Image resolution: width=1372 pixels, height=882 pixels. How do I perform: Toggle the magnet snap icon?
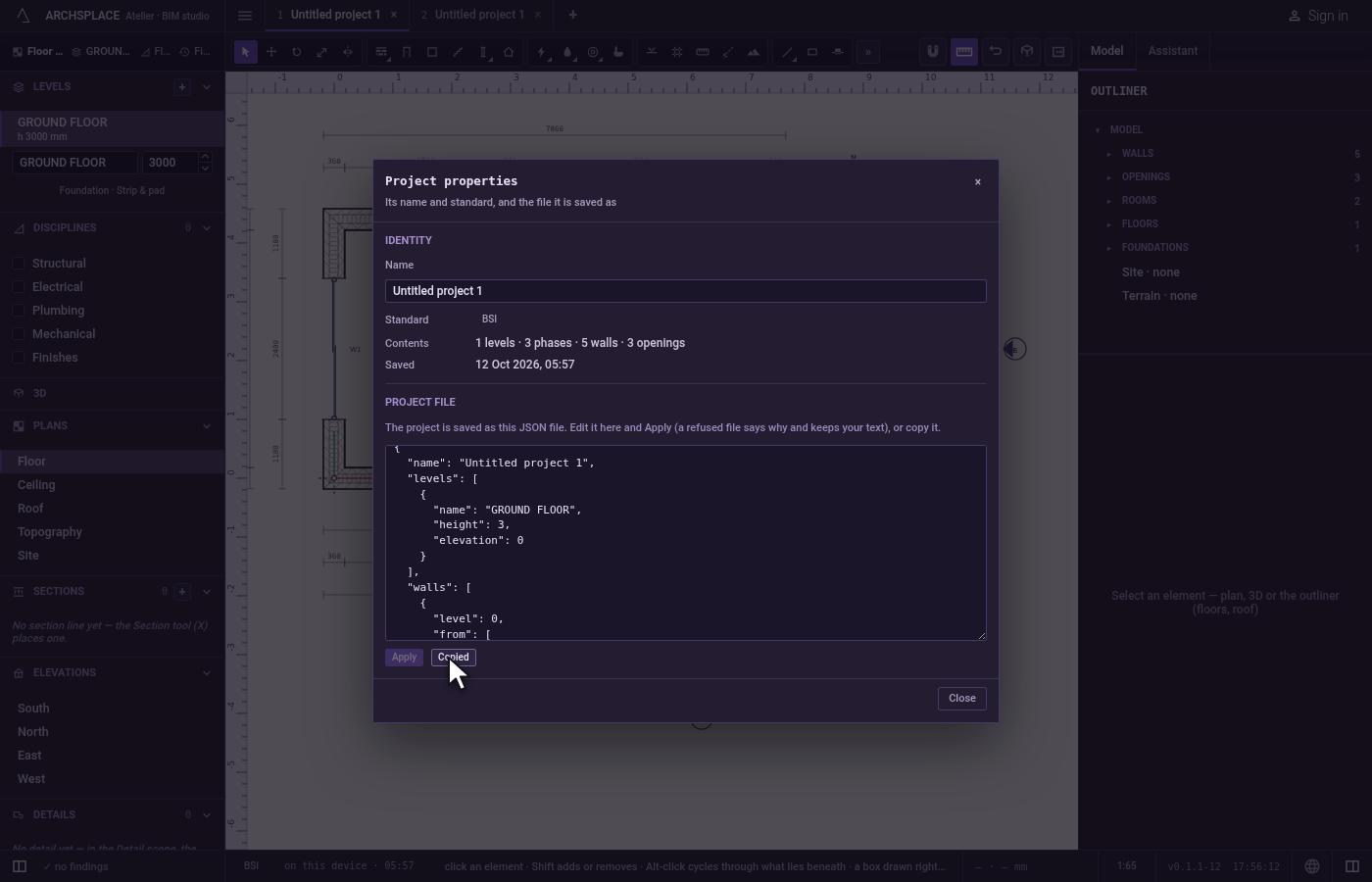[932, 52]
